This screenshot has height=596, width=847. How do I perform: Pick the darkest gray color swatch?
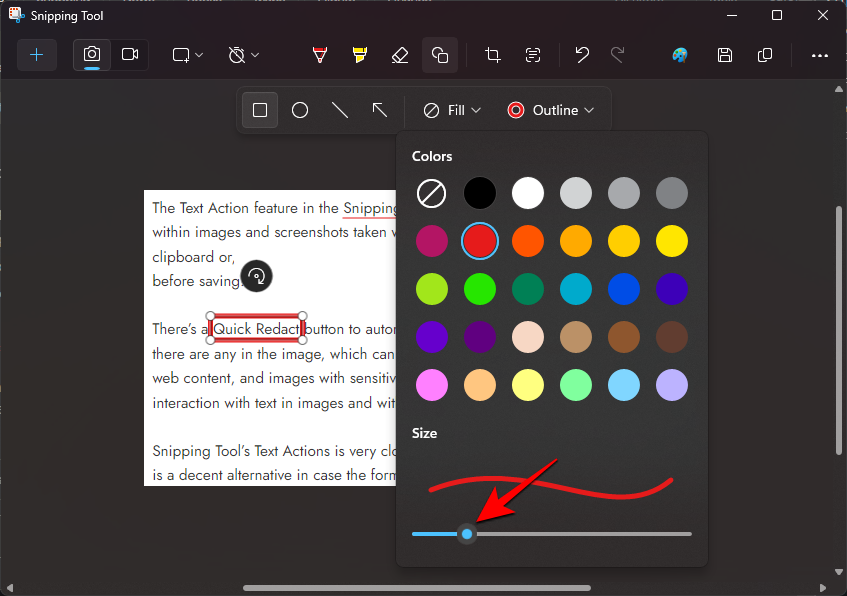[672, 193]
